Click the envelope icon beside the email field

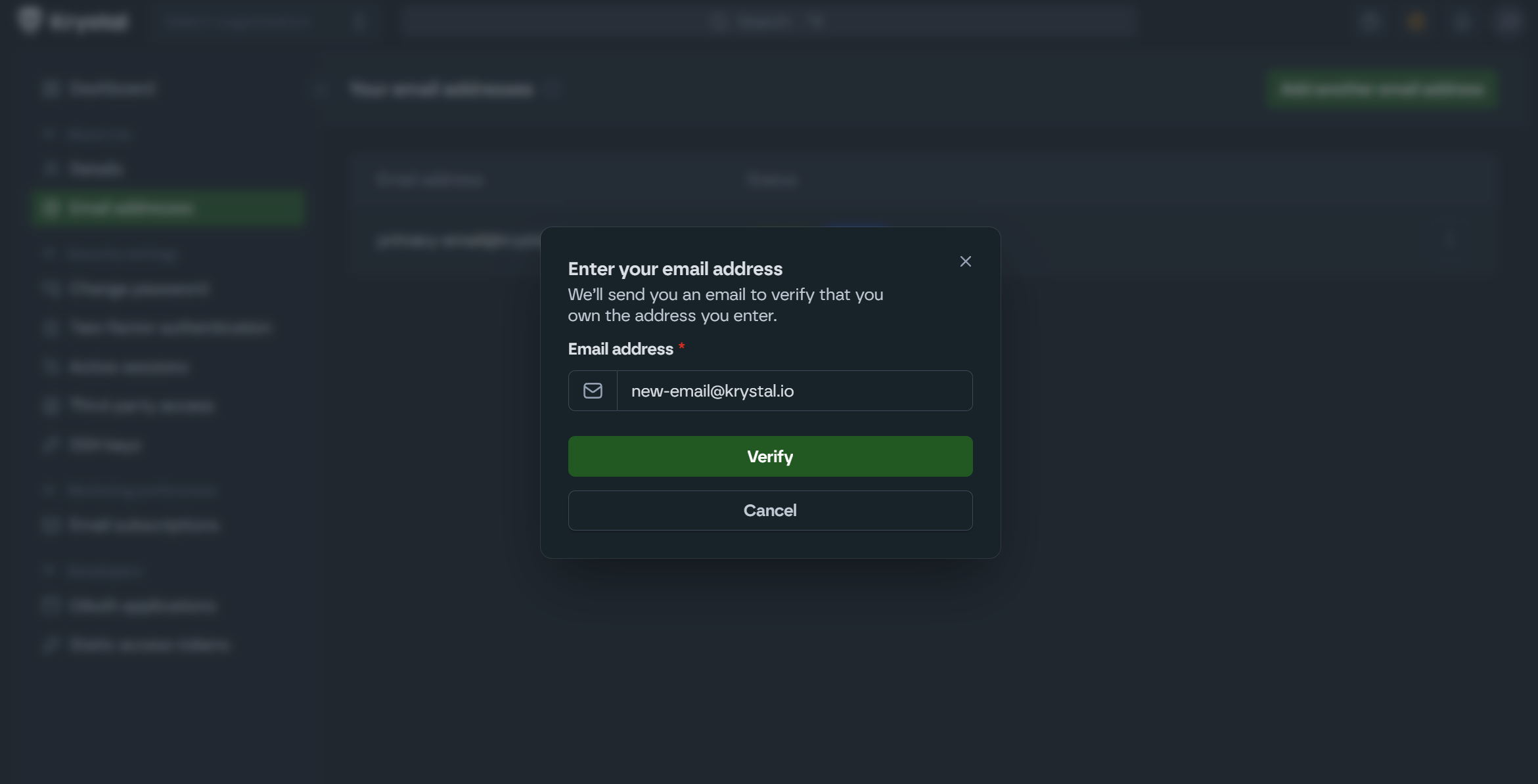(x=593, y=391)
